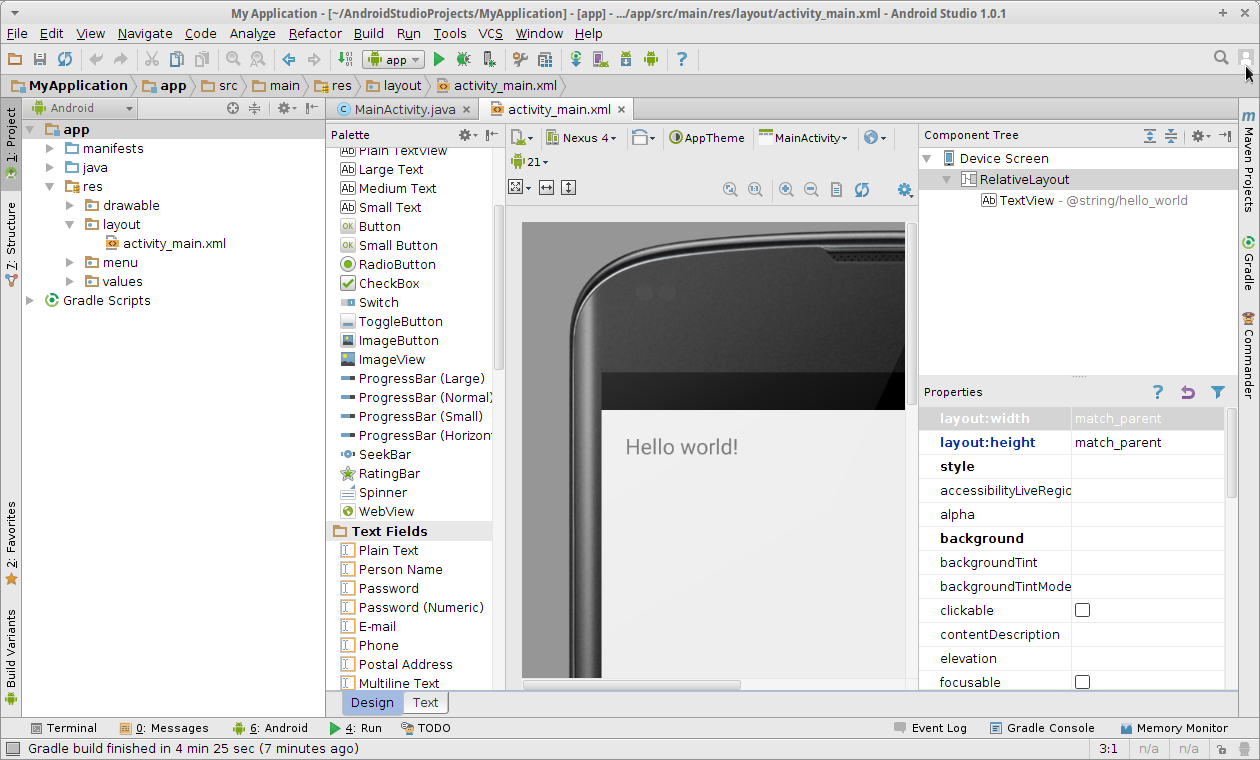Open the locale globe dropdown

coord(875,138)
